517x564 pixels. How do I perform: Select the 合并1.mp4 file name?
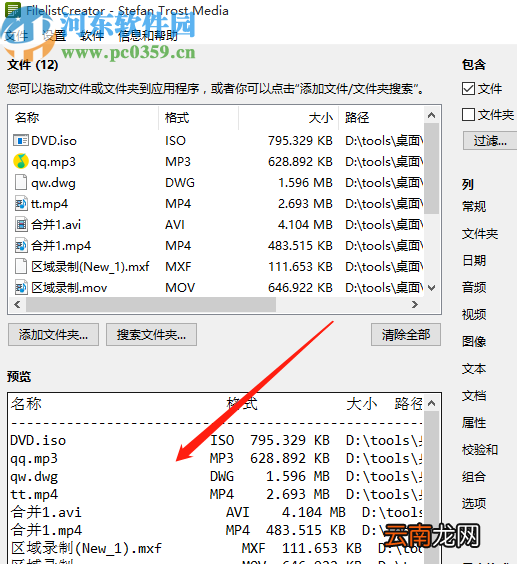(61, 246)
